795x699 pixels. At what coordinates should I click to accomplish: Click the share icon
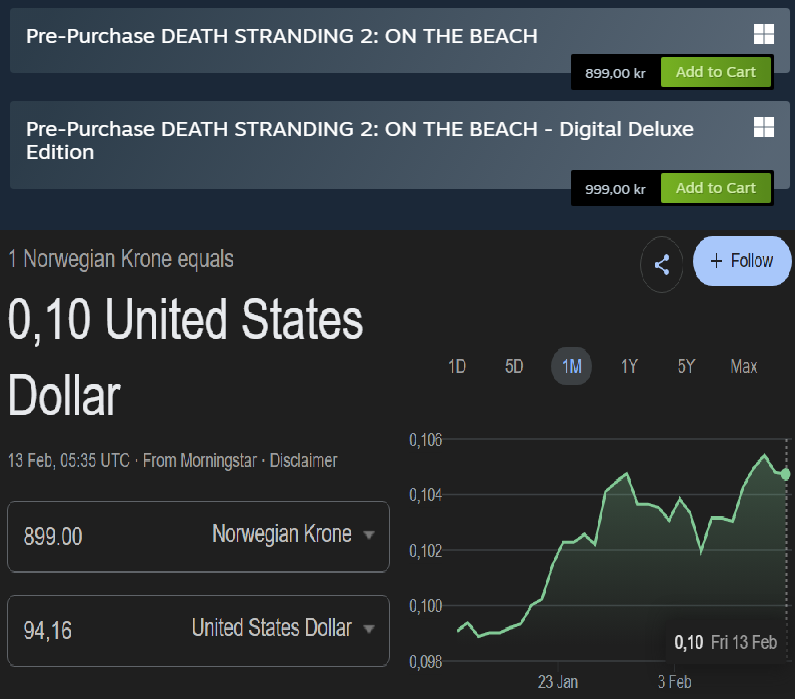662,265
